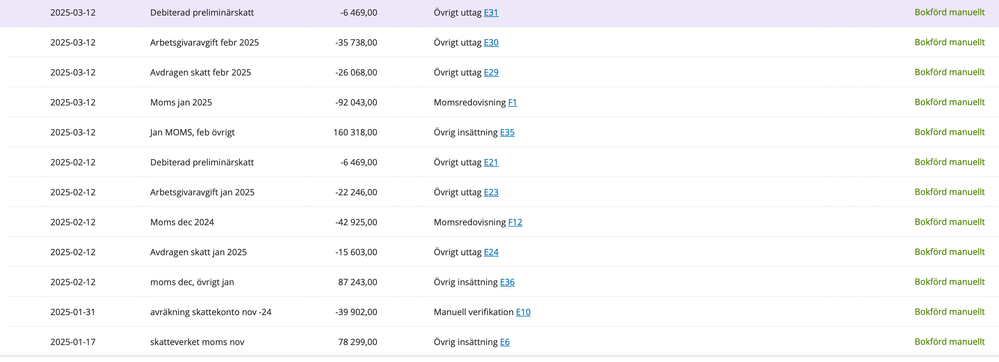
Task: Click amount -15 603,00
Action: (356, 252)
